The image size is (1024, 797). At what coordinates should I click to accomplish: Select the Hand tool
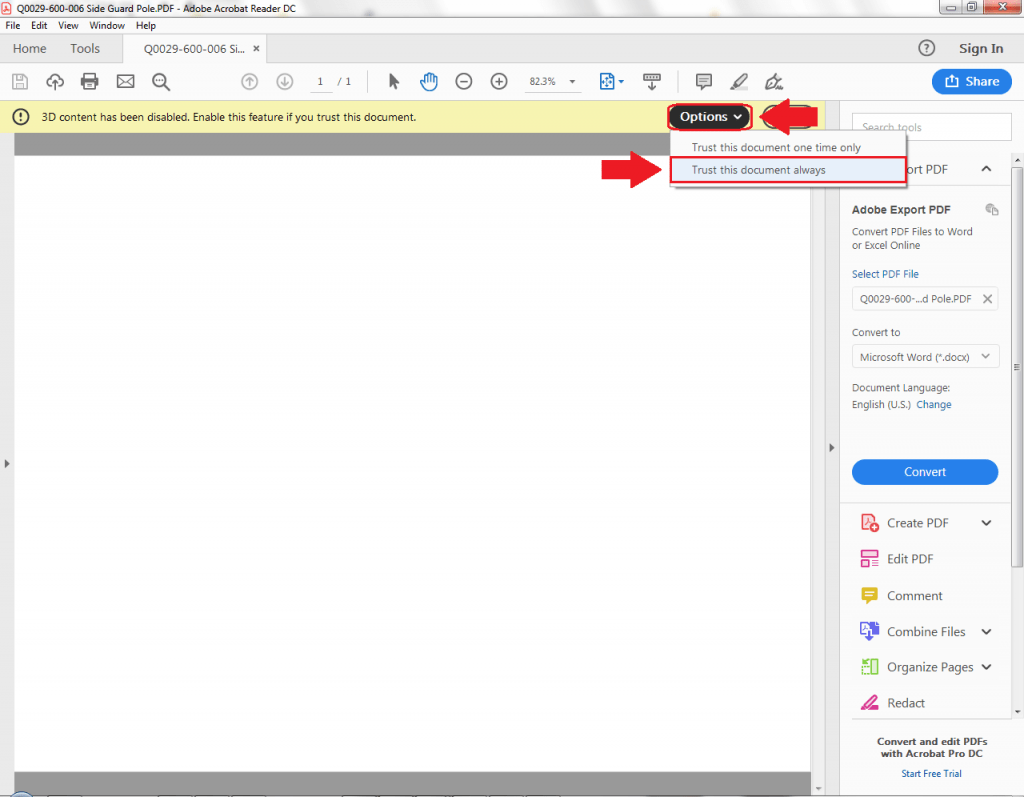coord(428,82)
